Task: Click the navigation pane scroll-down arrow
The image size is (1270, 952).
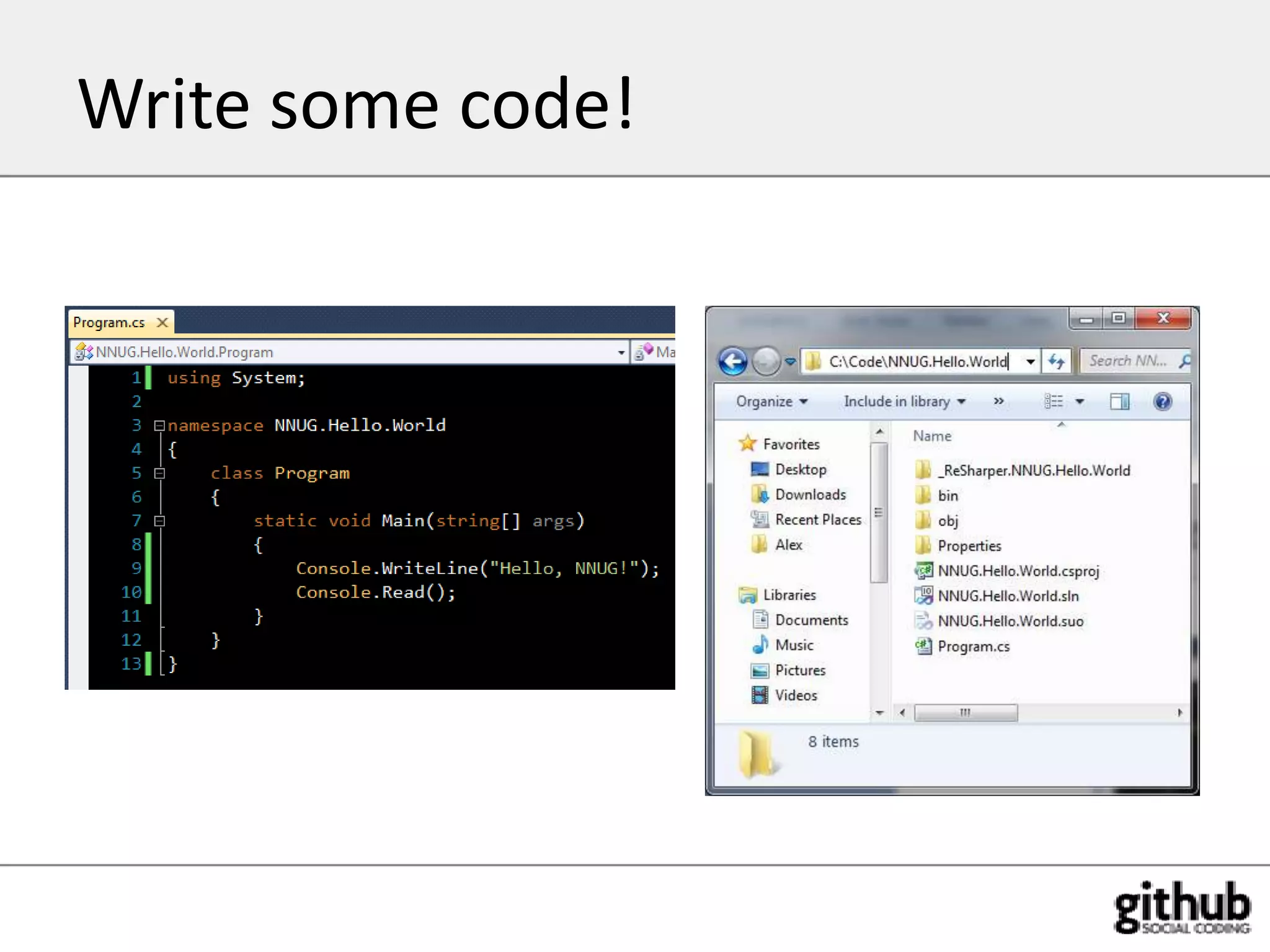Action: (879, 713)
